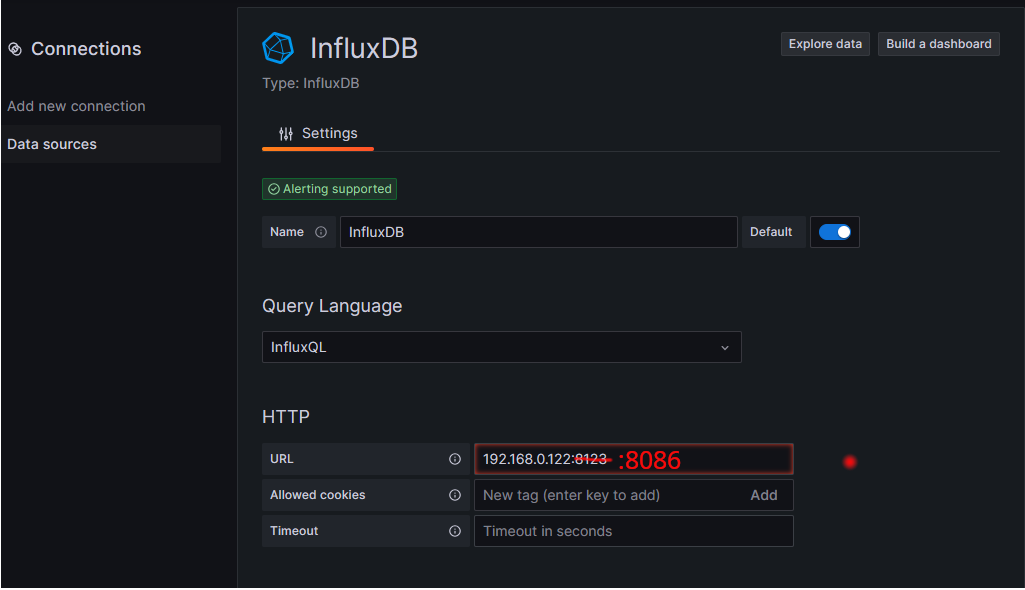Click the Name field info icon
Screen dimensions: 1025x590
tap(321, 232)
